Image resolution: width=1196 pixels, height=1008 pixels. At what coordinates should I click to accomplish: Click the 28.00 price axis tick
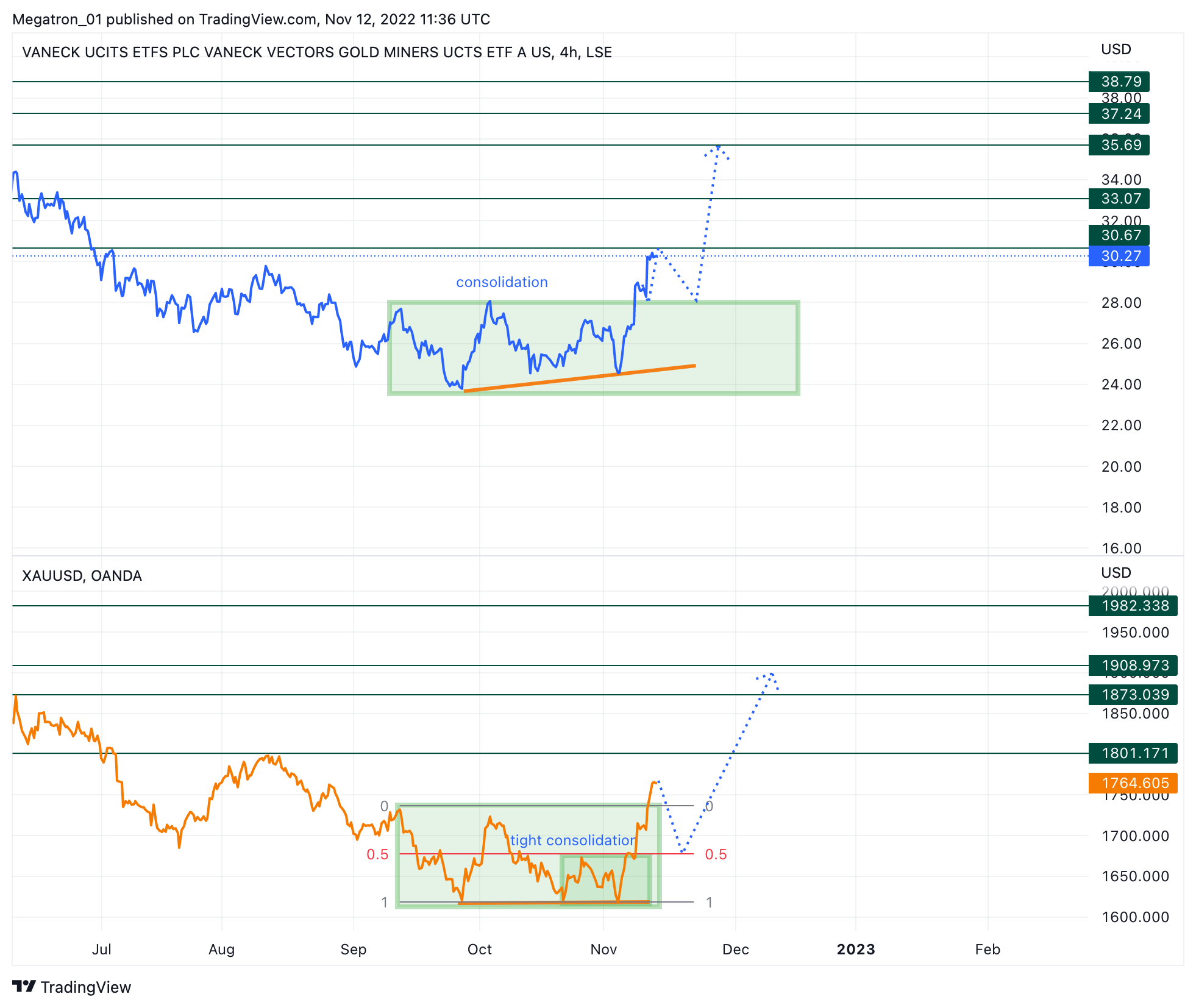click(1122, 303)
